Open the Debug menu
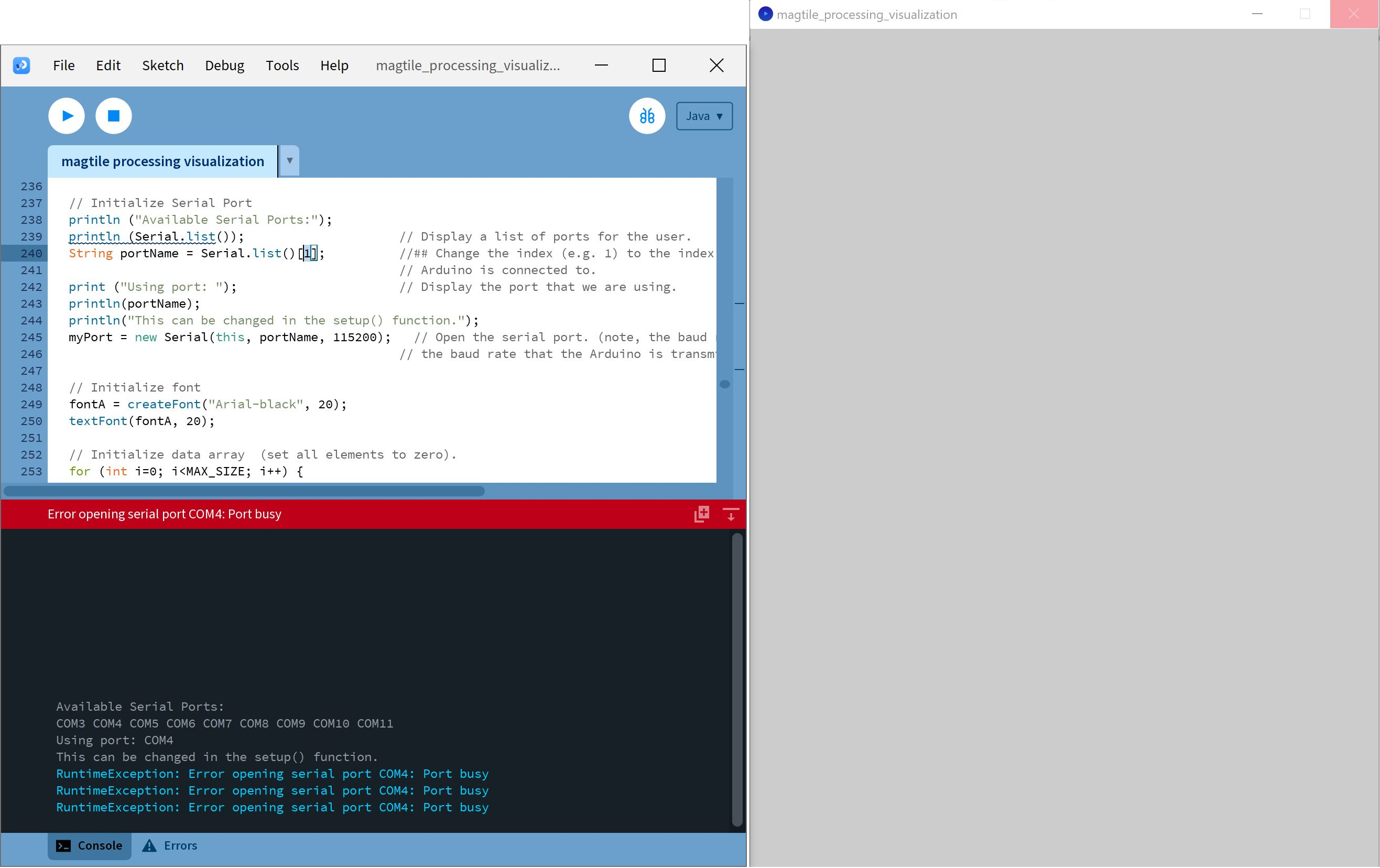Screen dimensions: 1380x868 [x=224, y=66]
